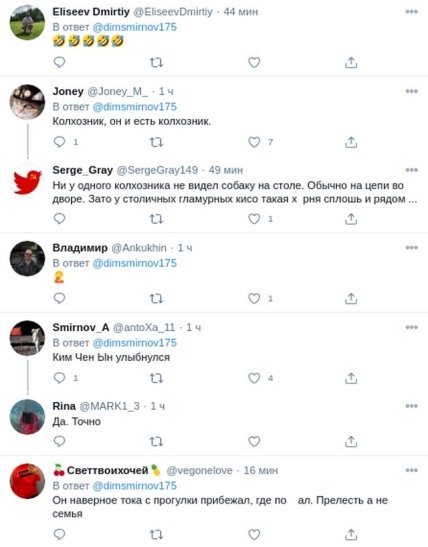Open the Serge_Gray profile name link
Screen dimensions: 428x547
coord(83,170)
